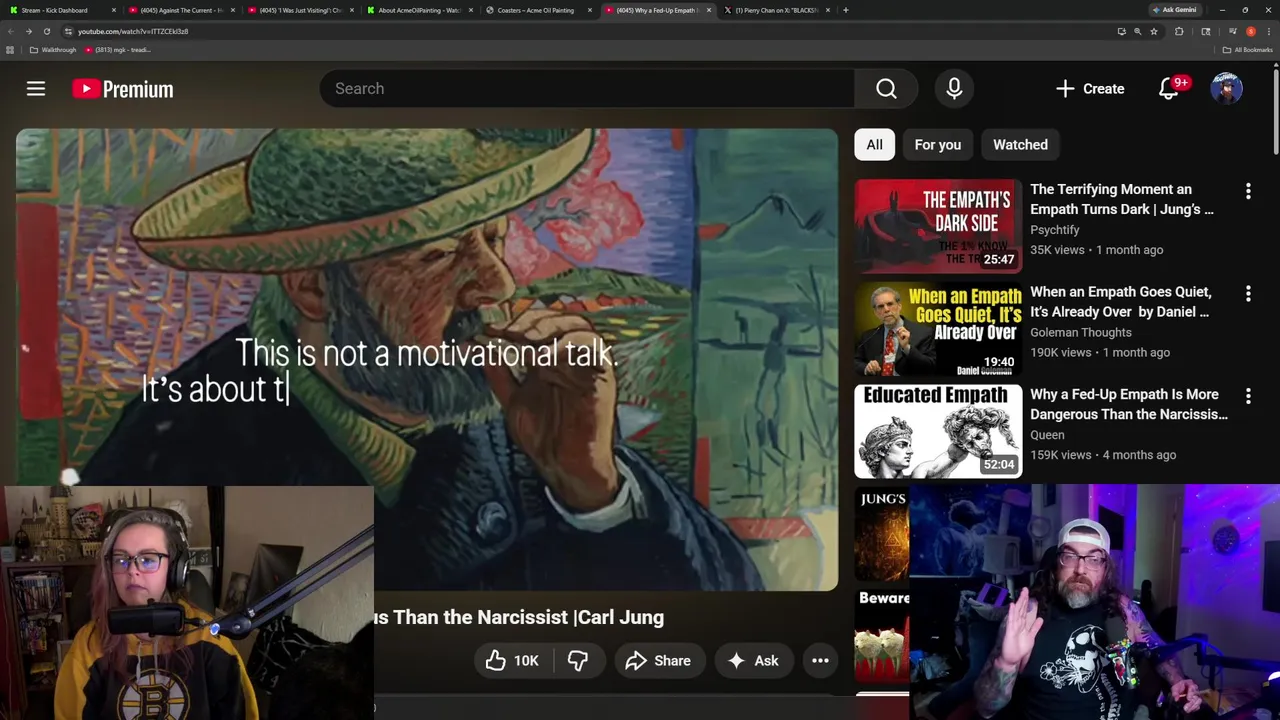
Task: Click the browser address bar URL
Action: pos(133,31)
